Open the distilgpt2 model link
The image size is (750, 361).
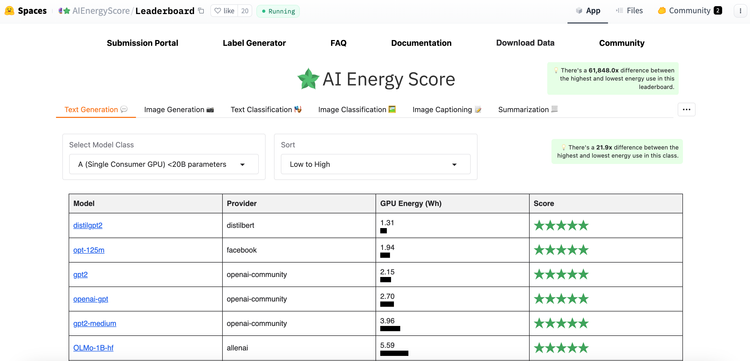(x=88, y=225)
